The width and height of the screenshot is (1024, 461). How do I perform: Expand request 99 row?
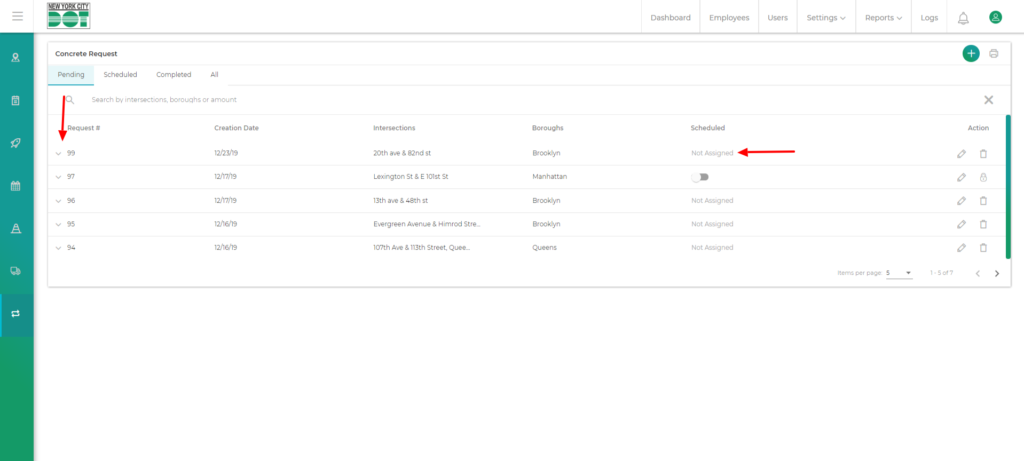tap(58, 153)
